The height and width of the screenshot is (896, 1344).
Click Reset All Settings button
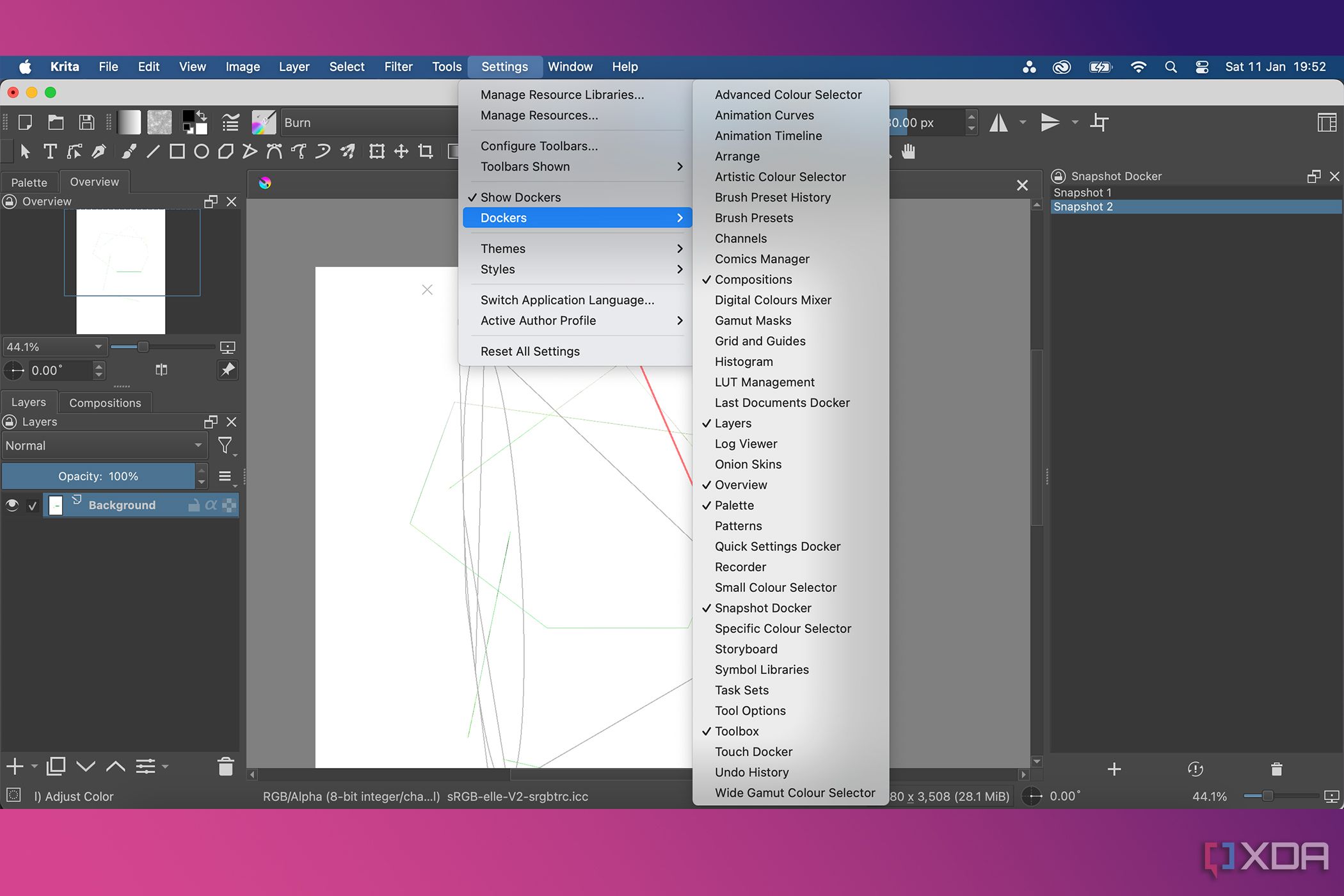tap(528, 350)
